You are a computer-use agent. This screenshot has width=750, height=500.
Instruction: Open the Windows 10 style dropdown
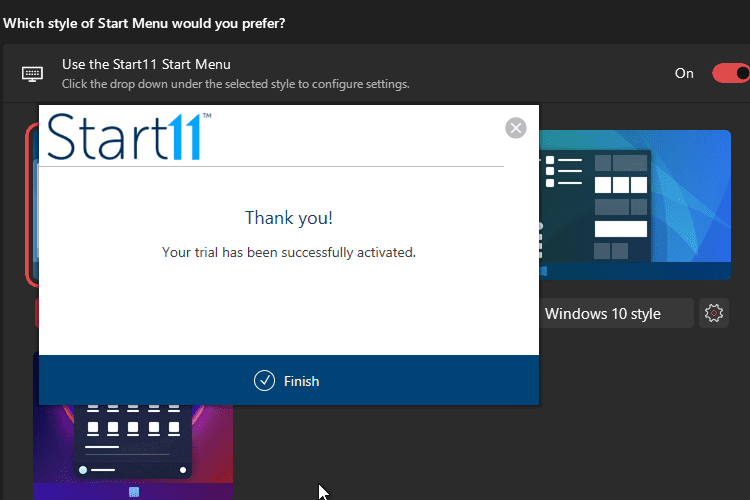[x=616, y=313]
